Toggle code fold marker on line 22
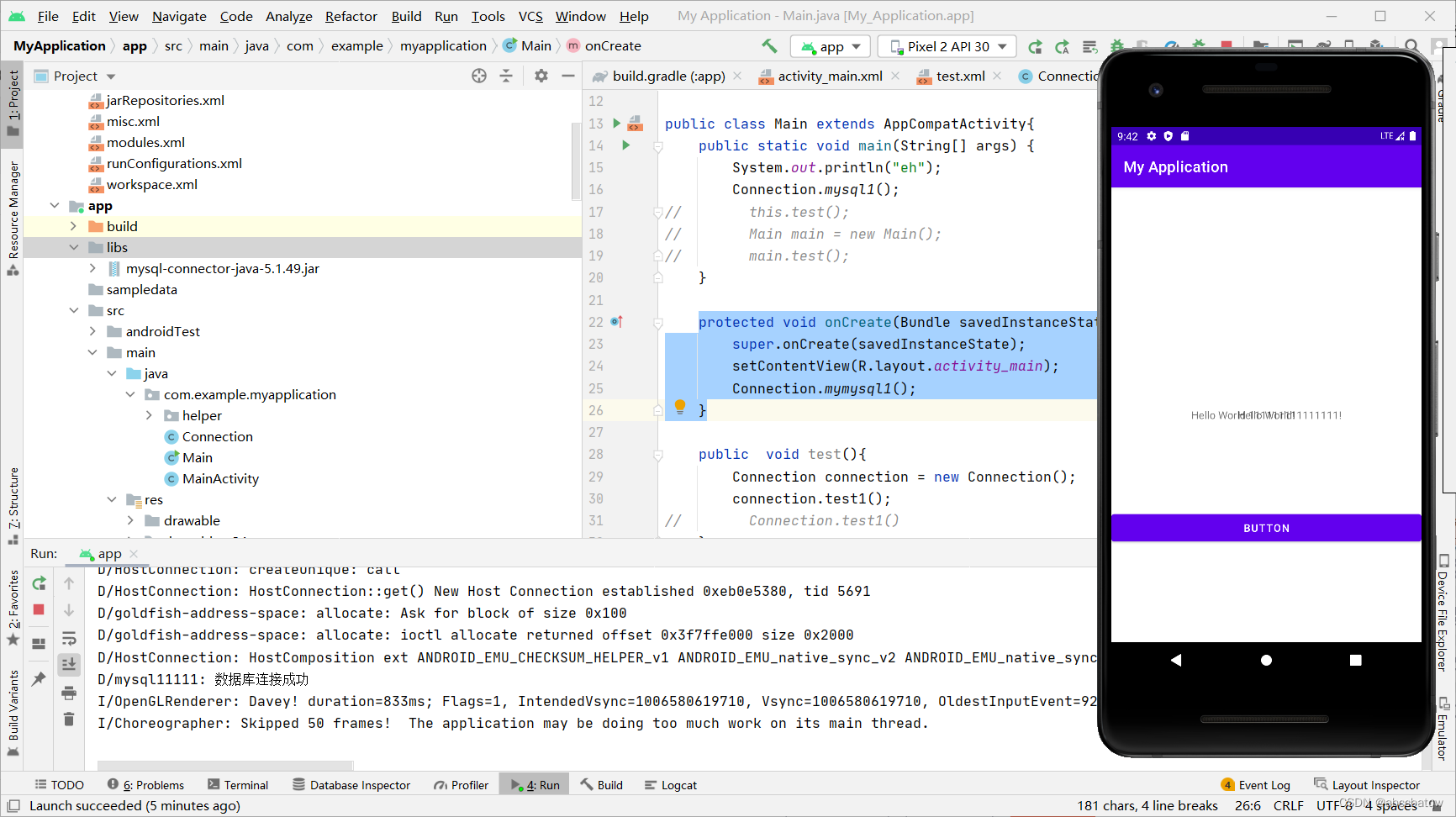 pyautogui.click(x=658, y=323)
